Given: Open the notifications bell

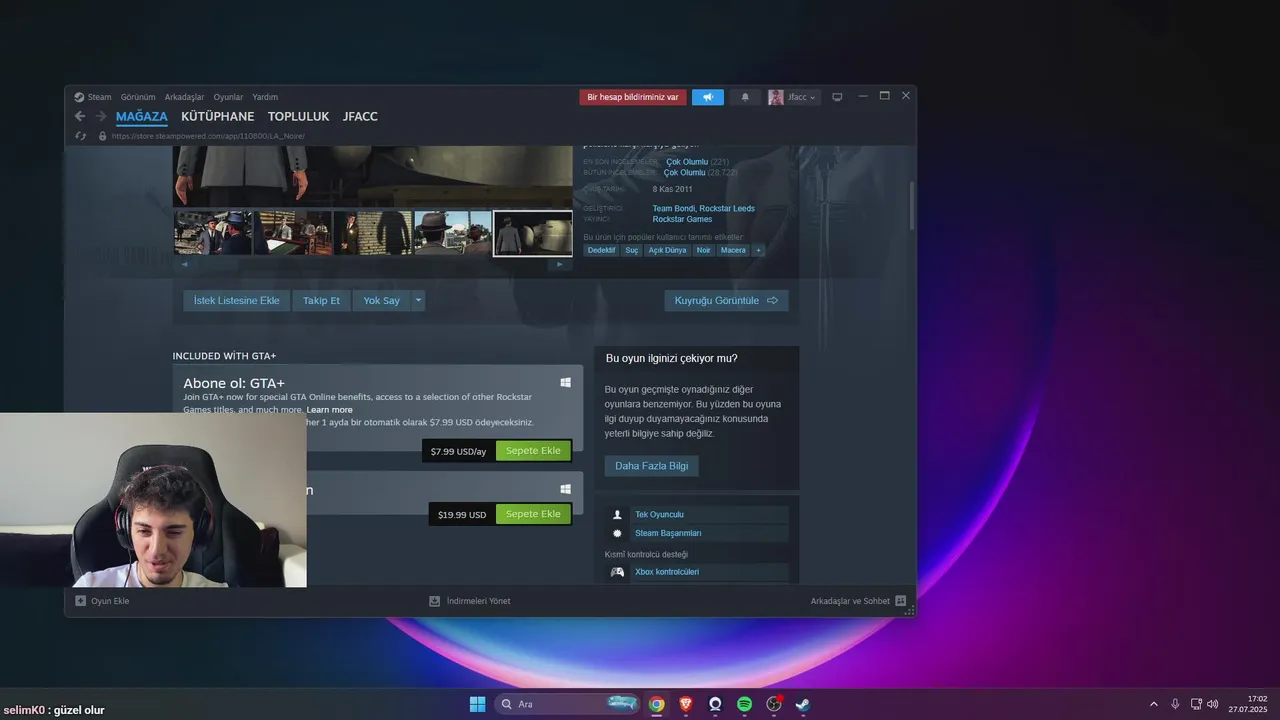Looking at the screenshot, I should click(x=745, y=97).
